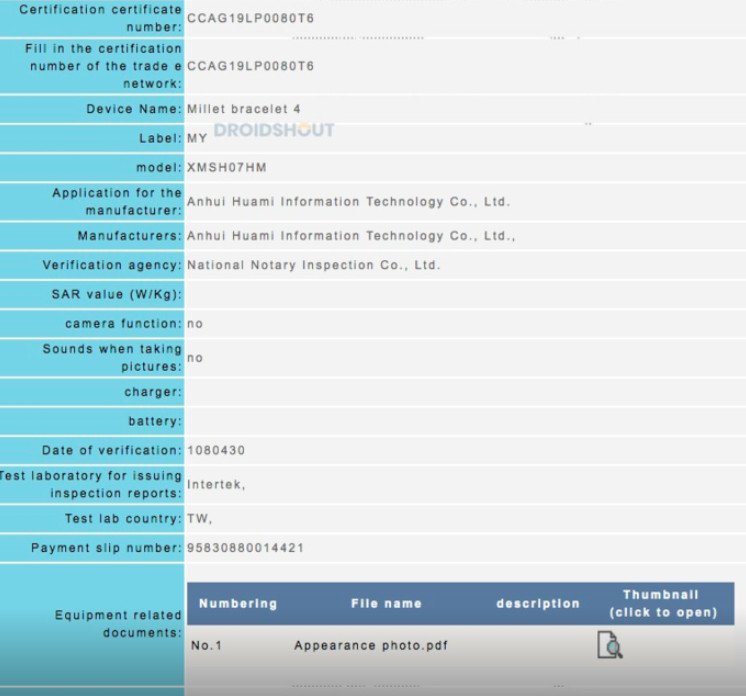The height and width of the screenshot is (696, 746).
Task: Open the Appearance photo.pdf thumbnail icon
Action: [609, 645]
